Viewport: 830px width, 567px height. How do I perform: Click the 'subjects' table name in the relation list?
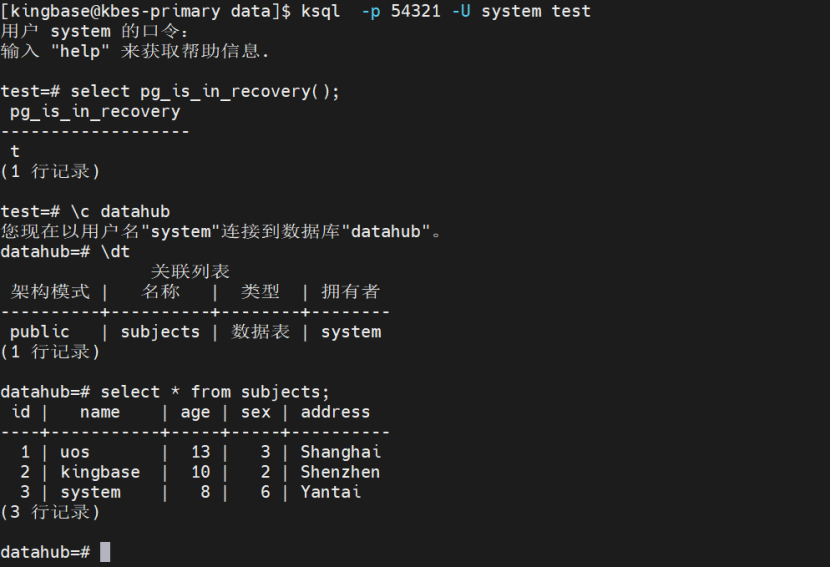[160, 331]
